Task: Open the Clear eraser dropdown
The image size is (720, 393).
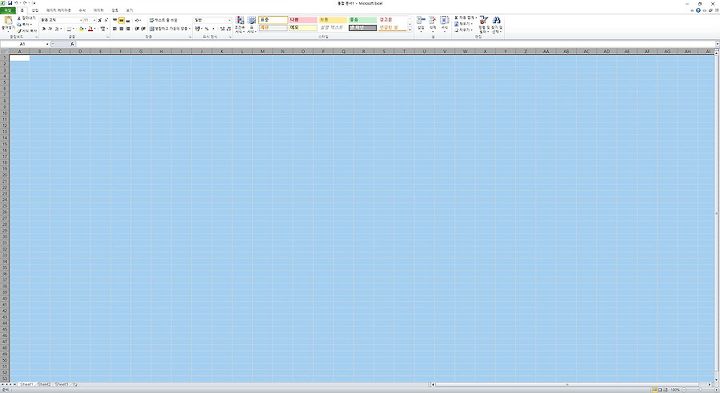Action: [464, 30]
